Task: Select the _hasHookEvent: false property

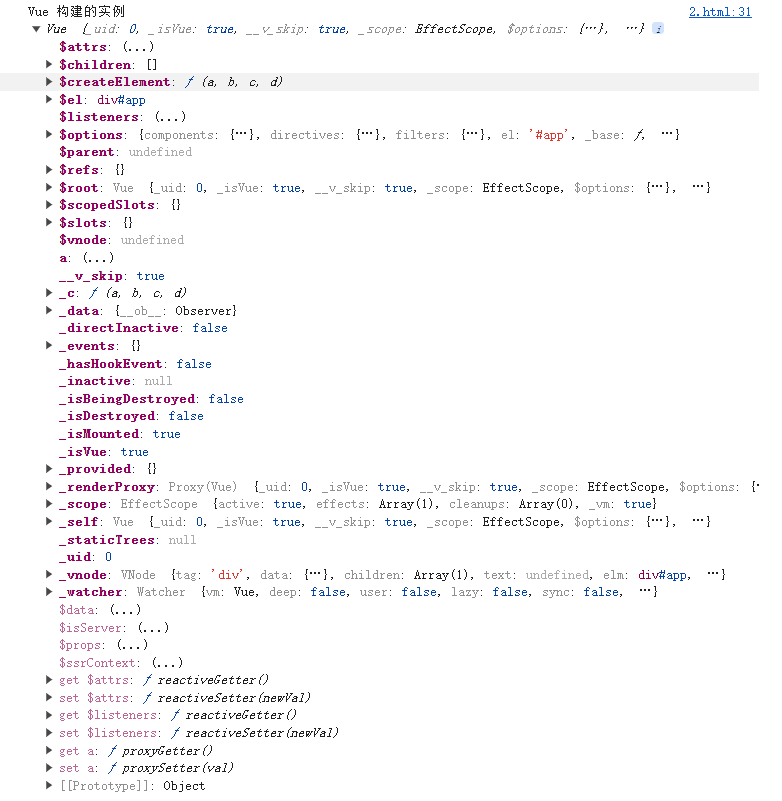Action: click(x=135, y=364)
